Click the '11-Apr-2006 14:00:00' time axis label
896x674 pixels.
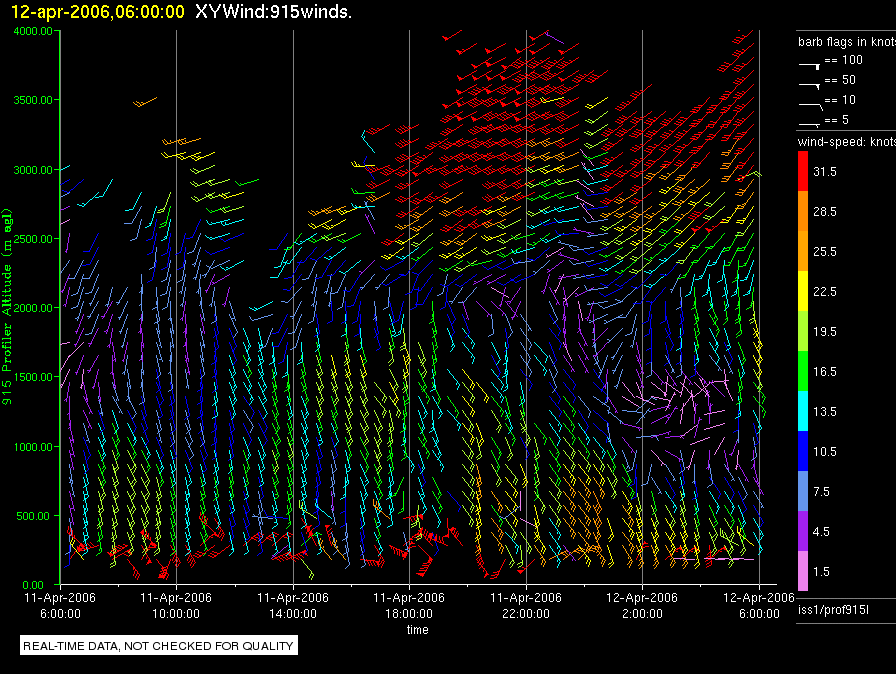(293, 605)
